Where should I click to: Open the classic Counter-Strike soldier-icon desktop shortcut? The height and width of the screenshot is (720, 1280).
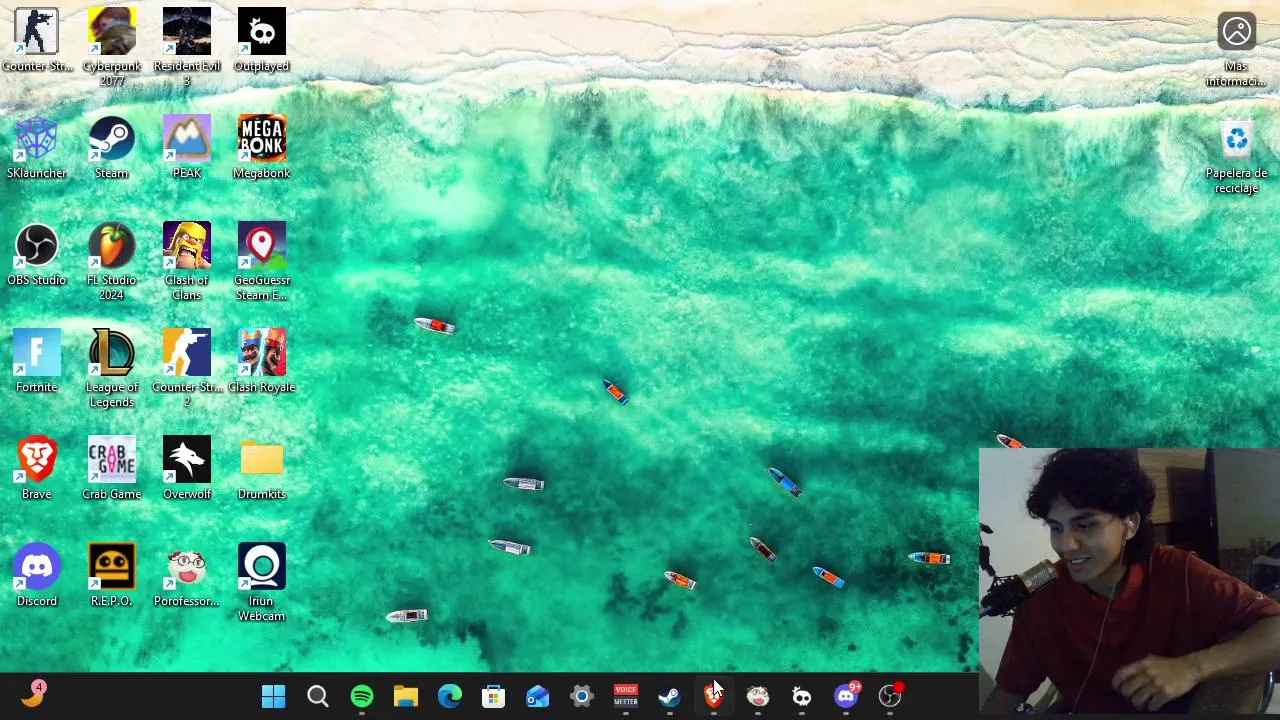pyautogui.click(x=37, y=40)
